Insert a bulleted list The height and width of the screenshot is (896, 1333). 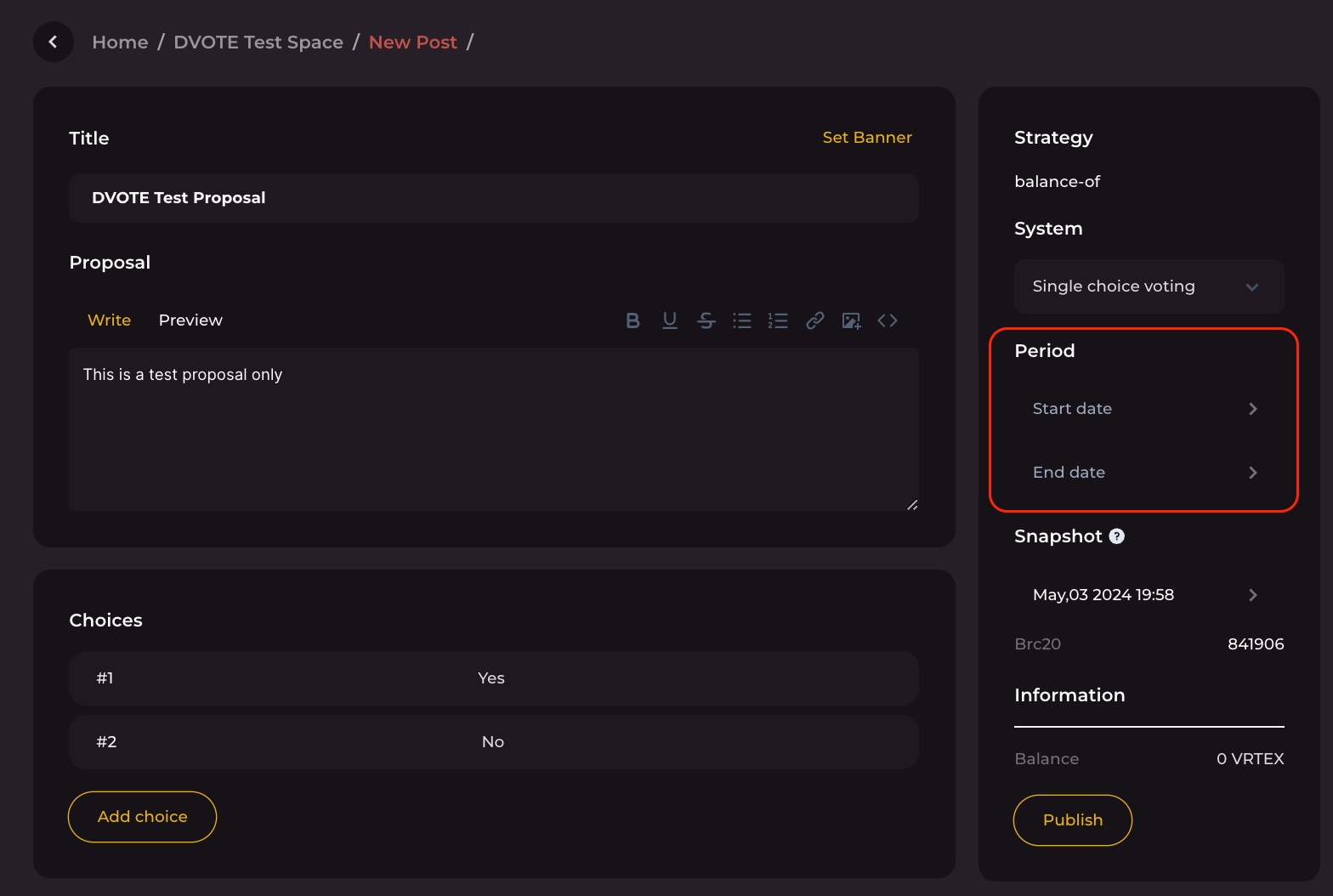click(x=742, y=320)
